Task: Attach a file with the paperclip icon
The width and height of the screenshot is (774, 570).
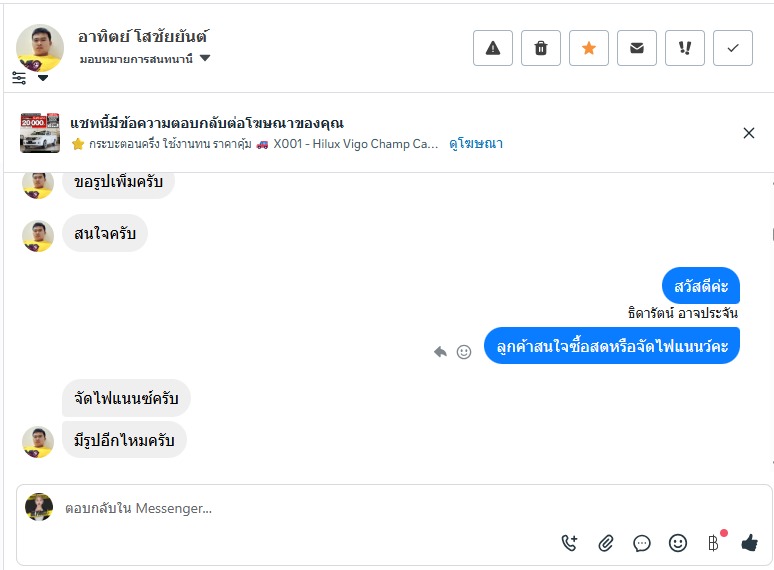Action: (606, 543)
